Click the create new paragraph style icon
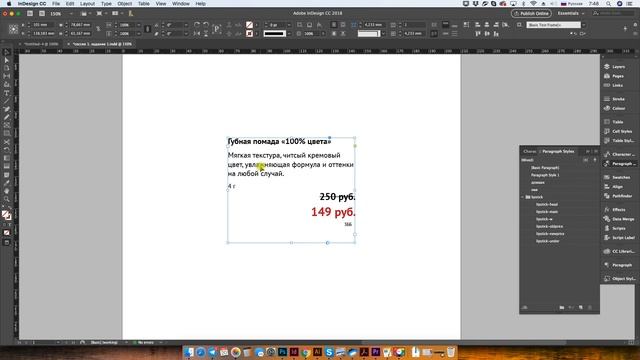This screenshot has height=360, width=640. [580, 307]
